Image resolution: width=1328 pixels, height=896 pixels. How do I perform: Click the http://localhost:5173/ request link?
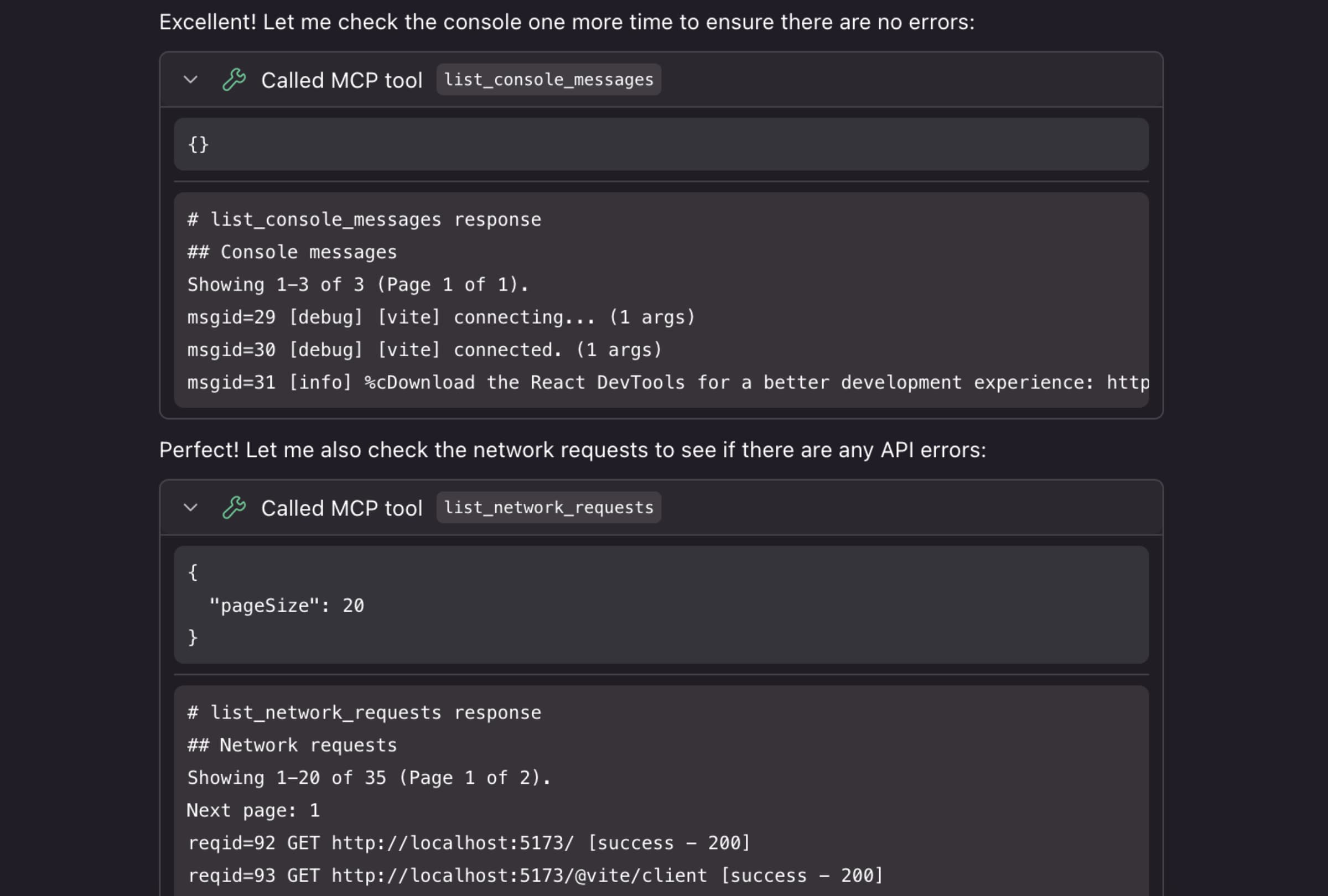click(451, 842)
